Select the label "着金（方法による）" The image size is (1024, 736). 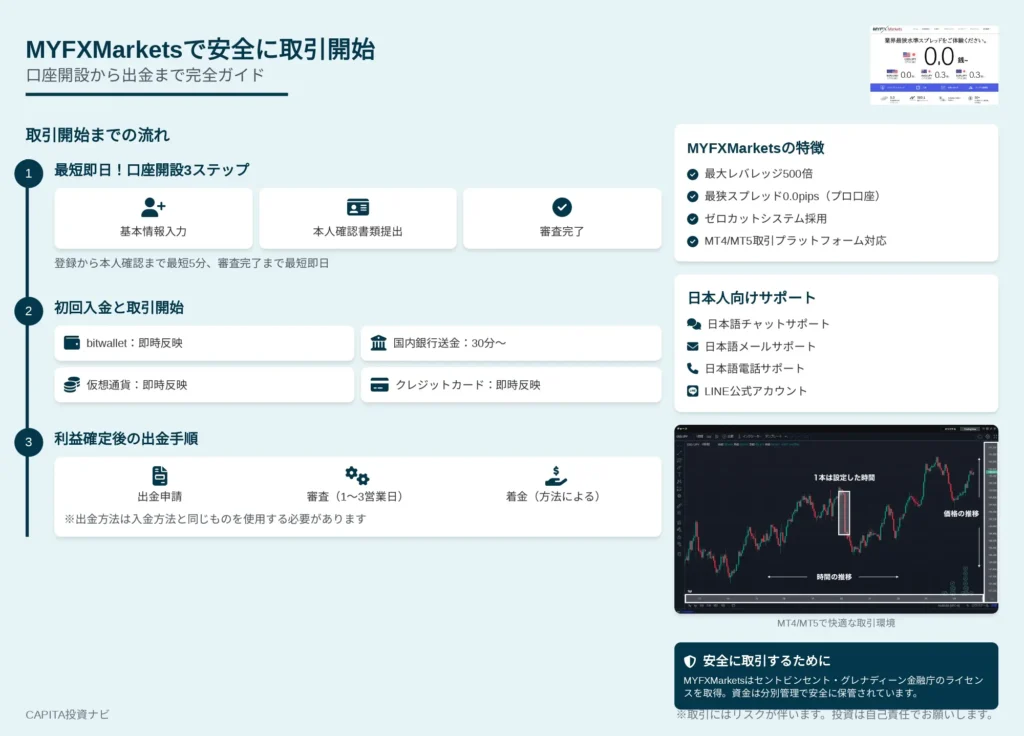coord(556,496)
